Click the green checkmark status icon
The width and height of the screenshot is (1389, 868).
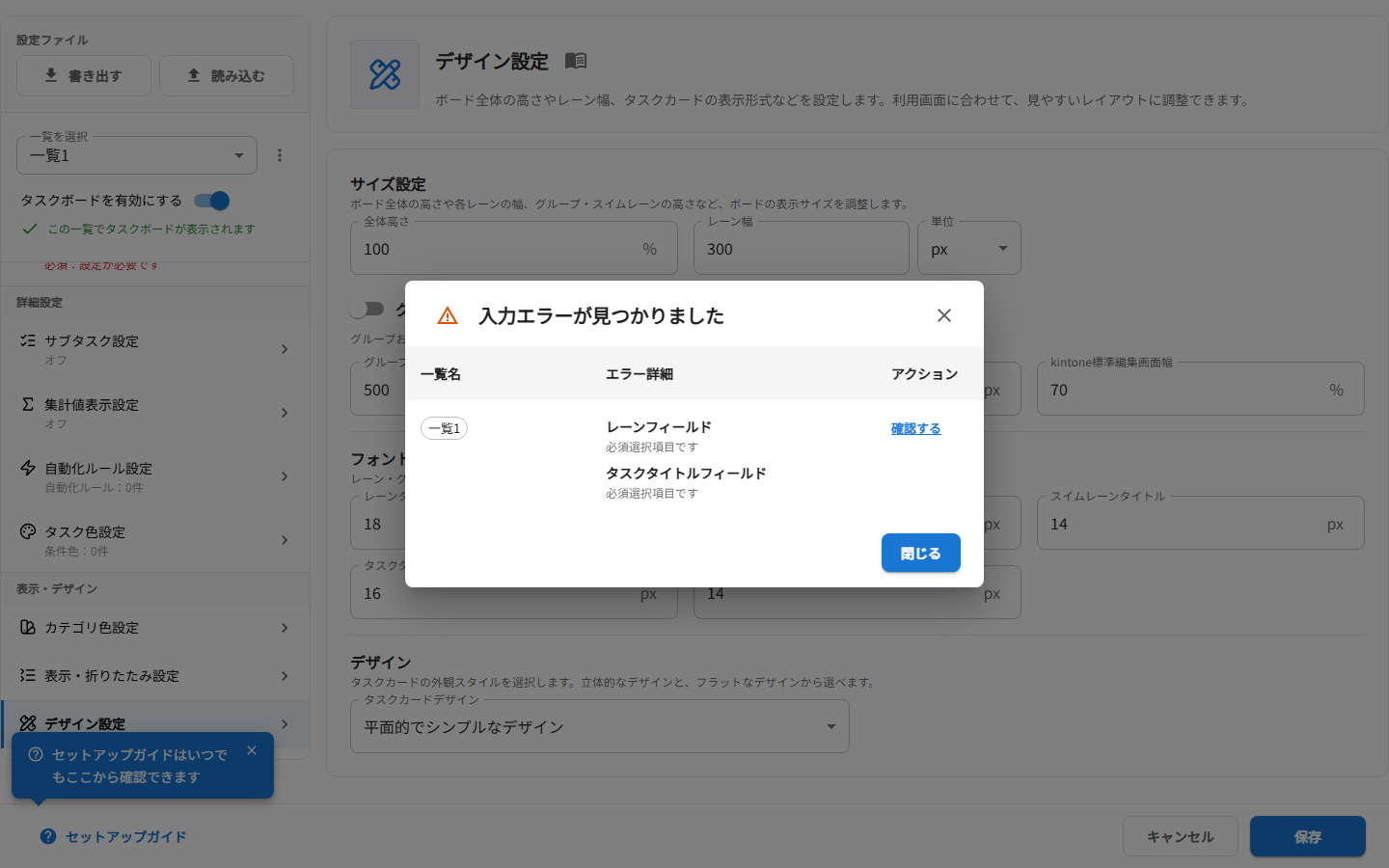point(30,229)
